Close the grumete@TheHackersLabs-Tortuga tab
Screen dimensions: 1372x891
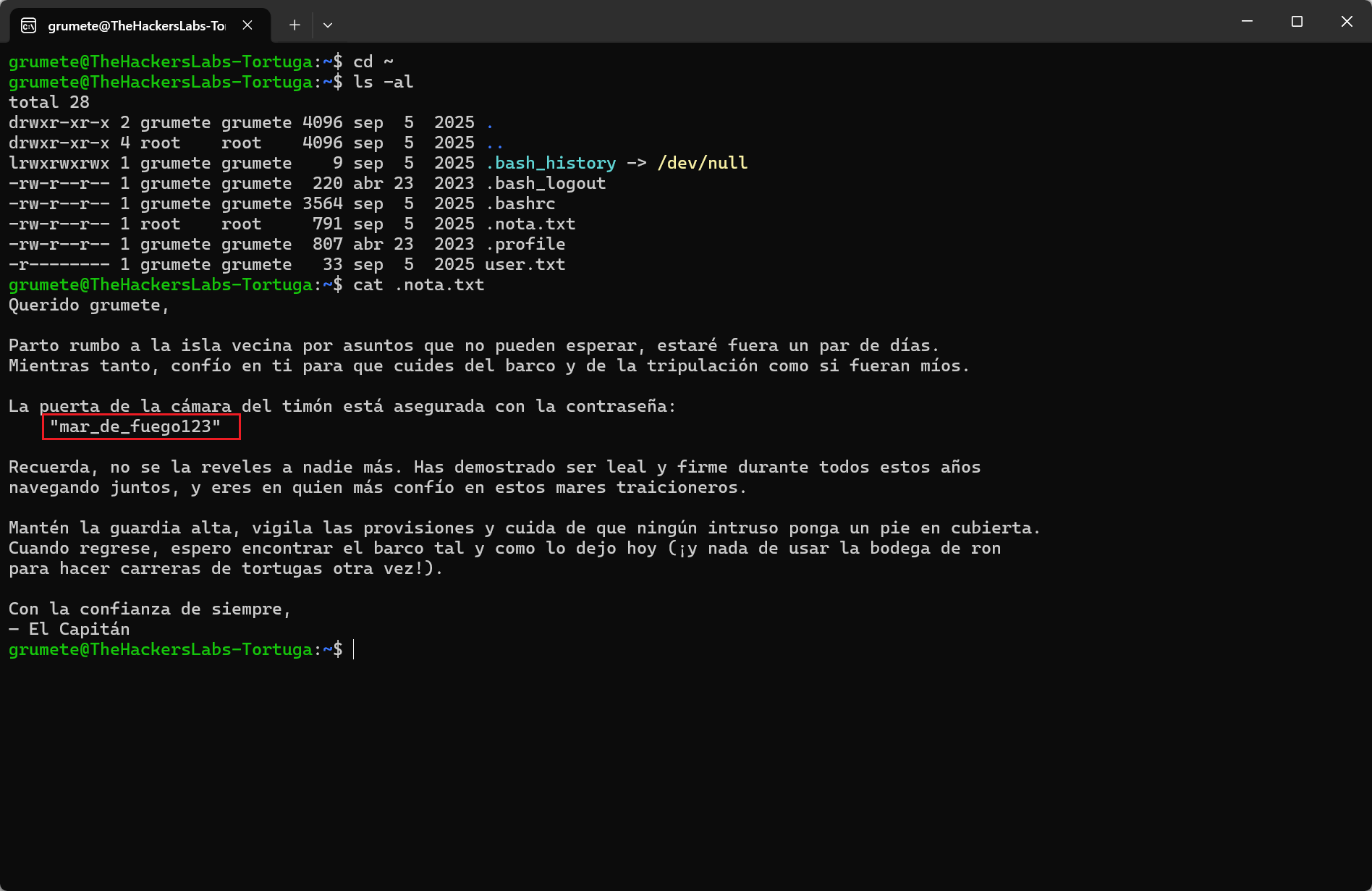coord(247,25)
